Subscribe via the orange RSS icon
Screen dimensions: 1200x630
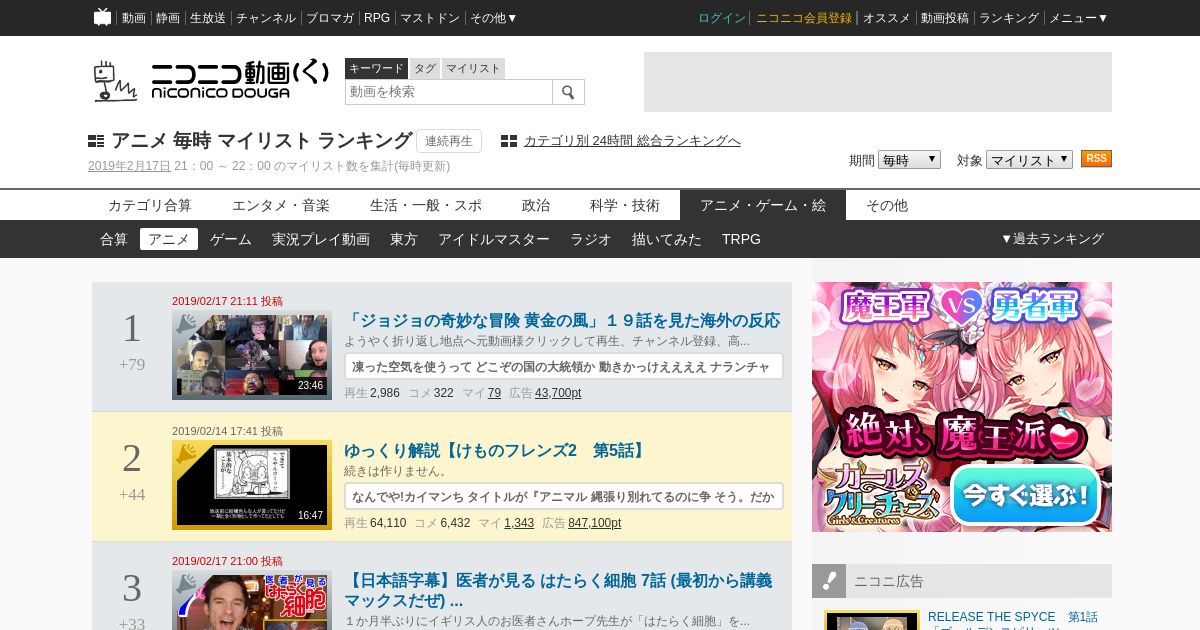tap(1096, 159)
